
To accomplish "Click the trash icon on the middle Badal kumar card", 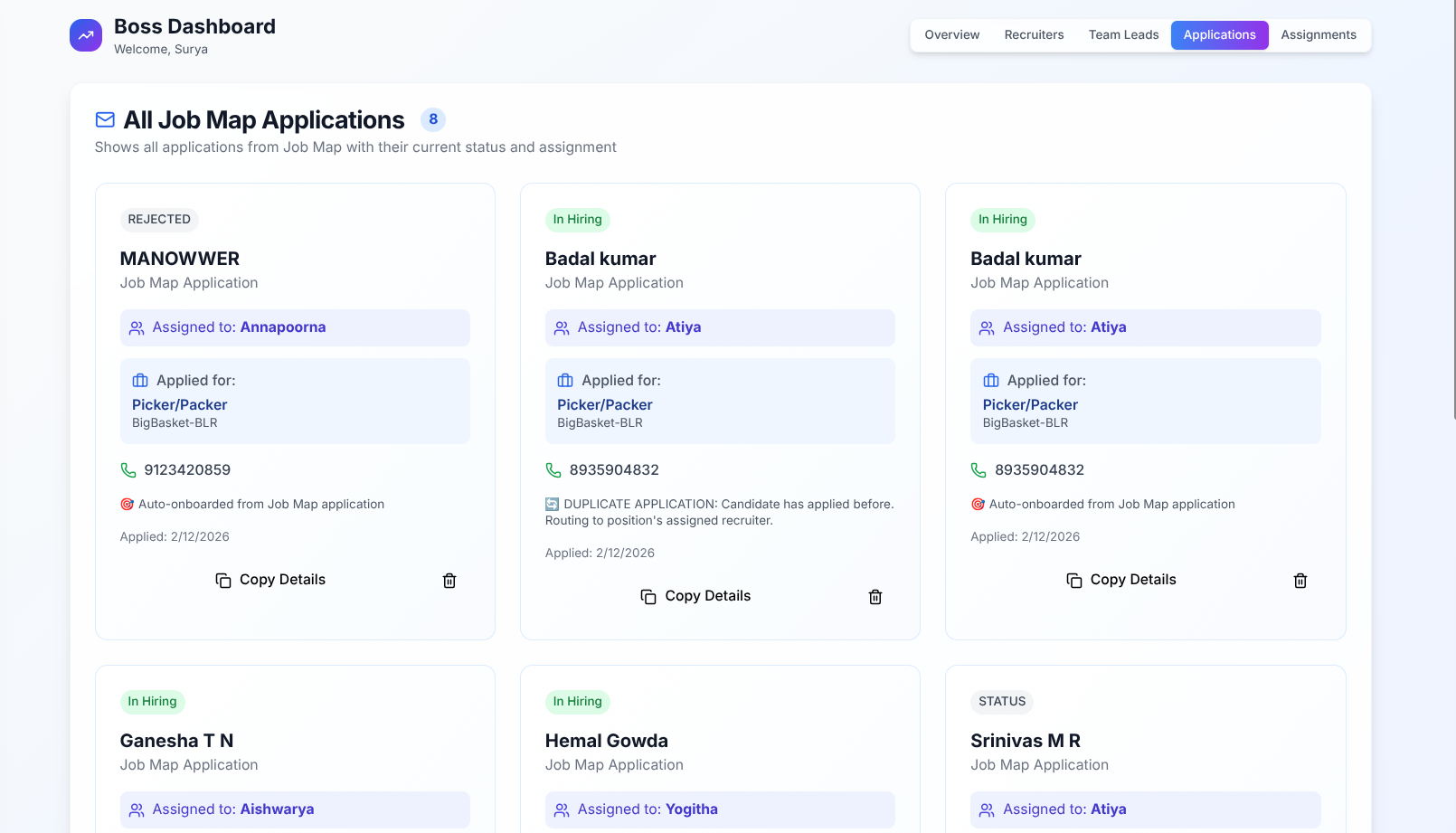I will click(875, 596).
